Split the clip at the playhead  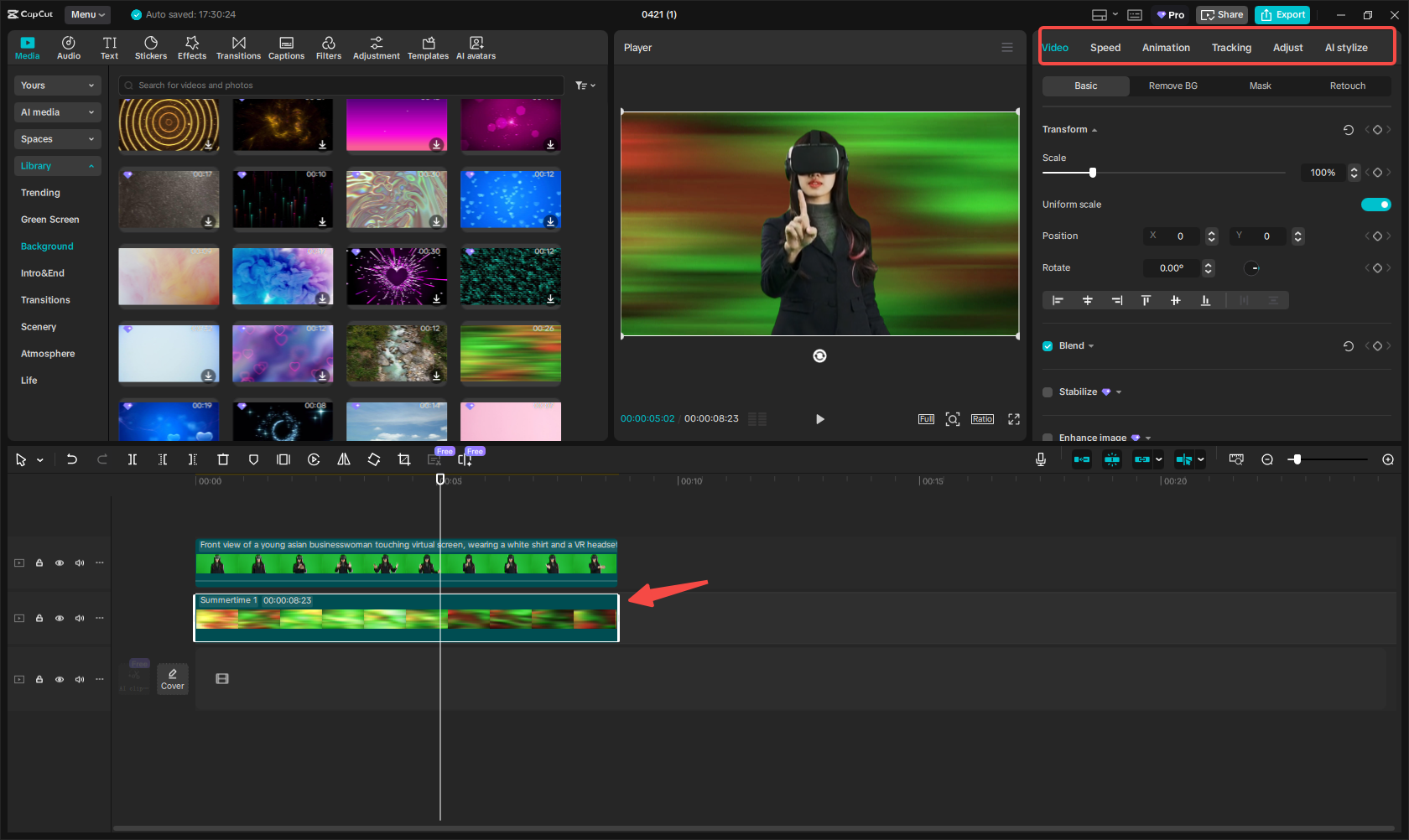pyautogui.click(x=133, y=459)
